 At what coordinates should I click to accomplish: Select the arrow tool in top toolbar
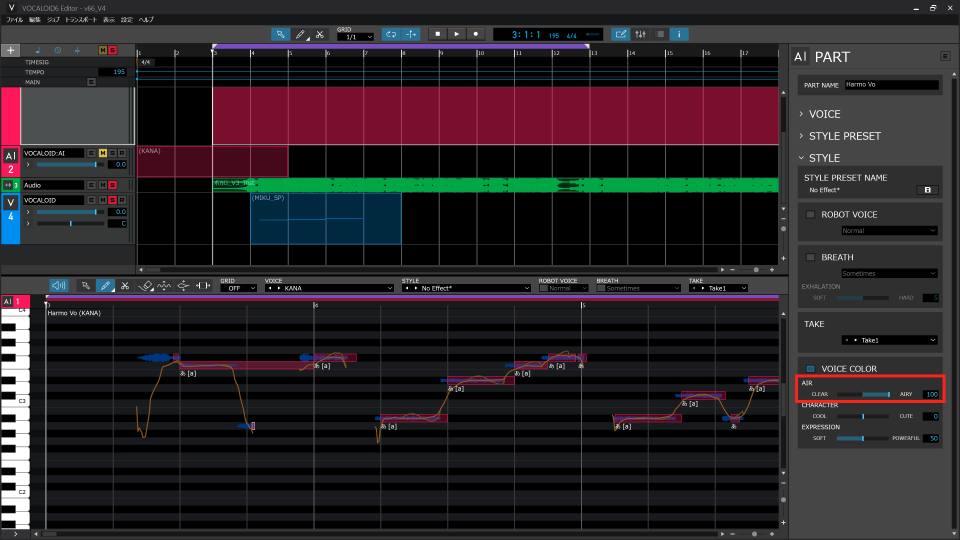click(280, 34)
